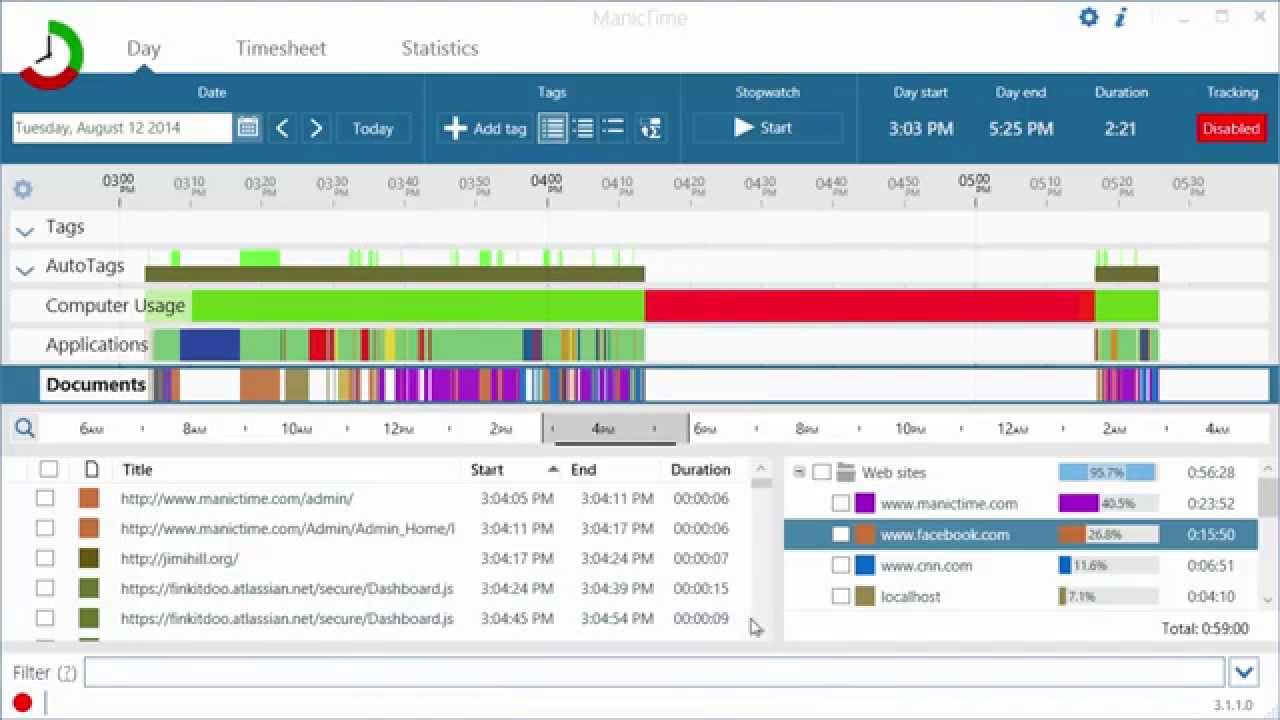
Task: Click the localhost color swatch
Action: [x=865, y=596]
